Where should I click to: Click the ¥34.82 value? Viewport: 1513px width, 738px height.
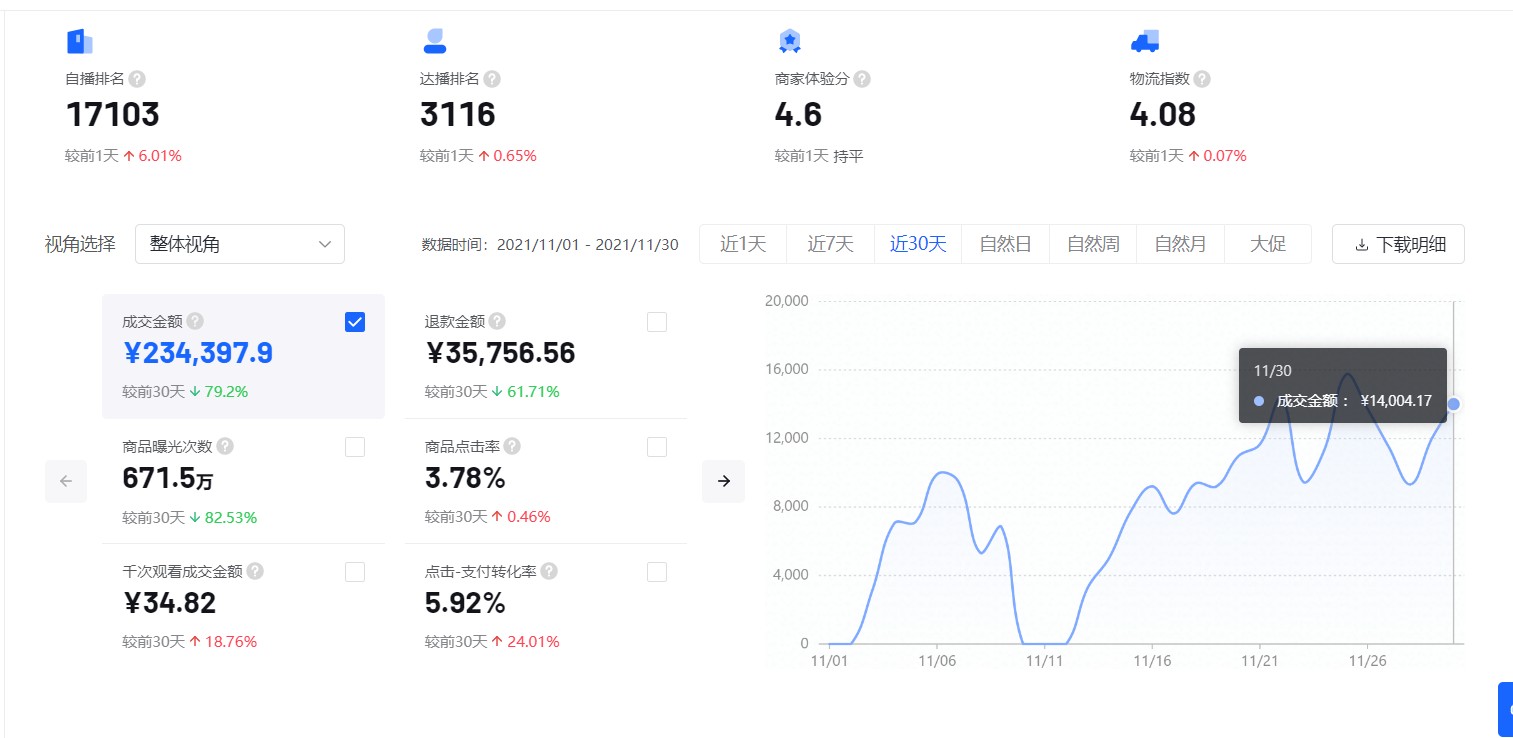coord(169,603)
